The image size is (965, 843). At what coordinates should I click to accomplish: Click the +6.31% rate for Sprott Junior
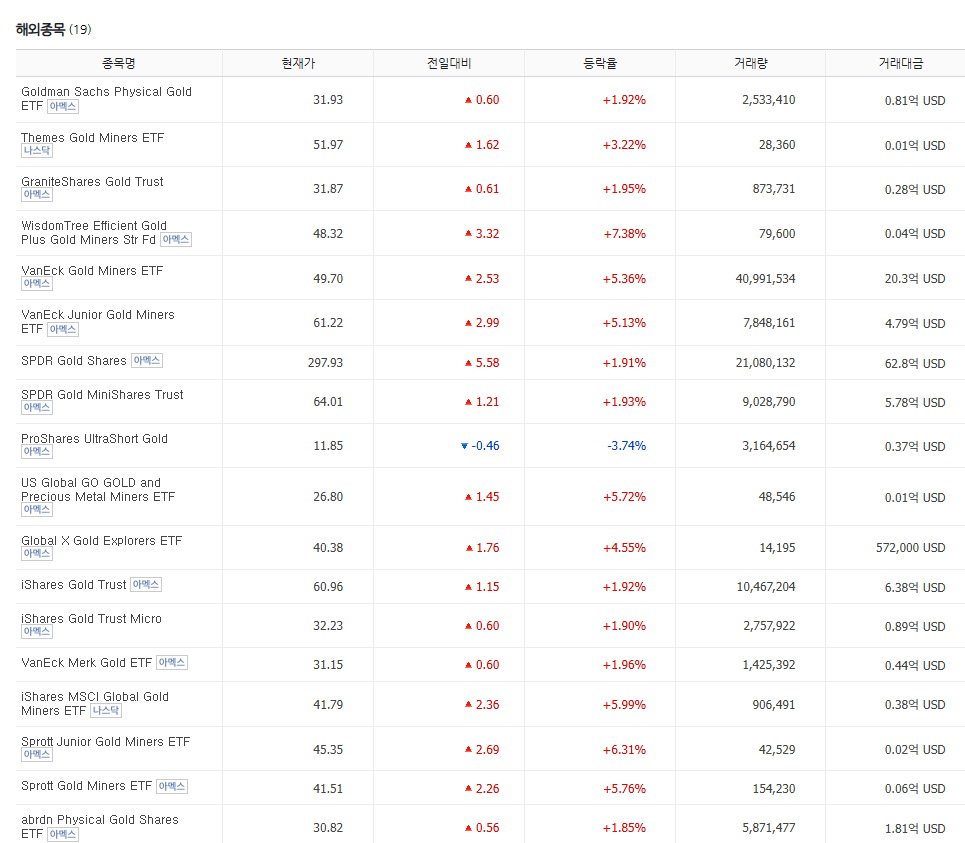coord(625,749)
